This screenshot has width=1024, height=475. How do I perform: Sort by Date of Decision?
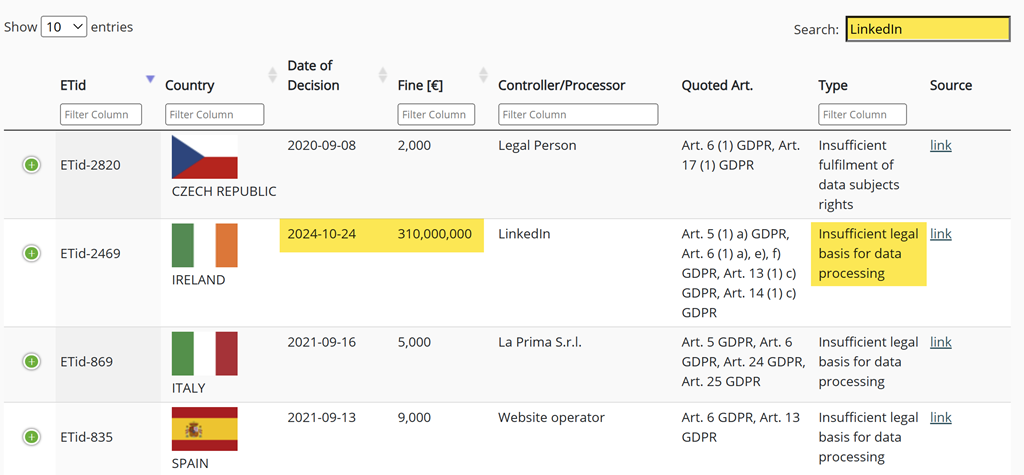(382, 76)
